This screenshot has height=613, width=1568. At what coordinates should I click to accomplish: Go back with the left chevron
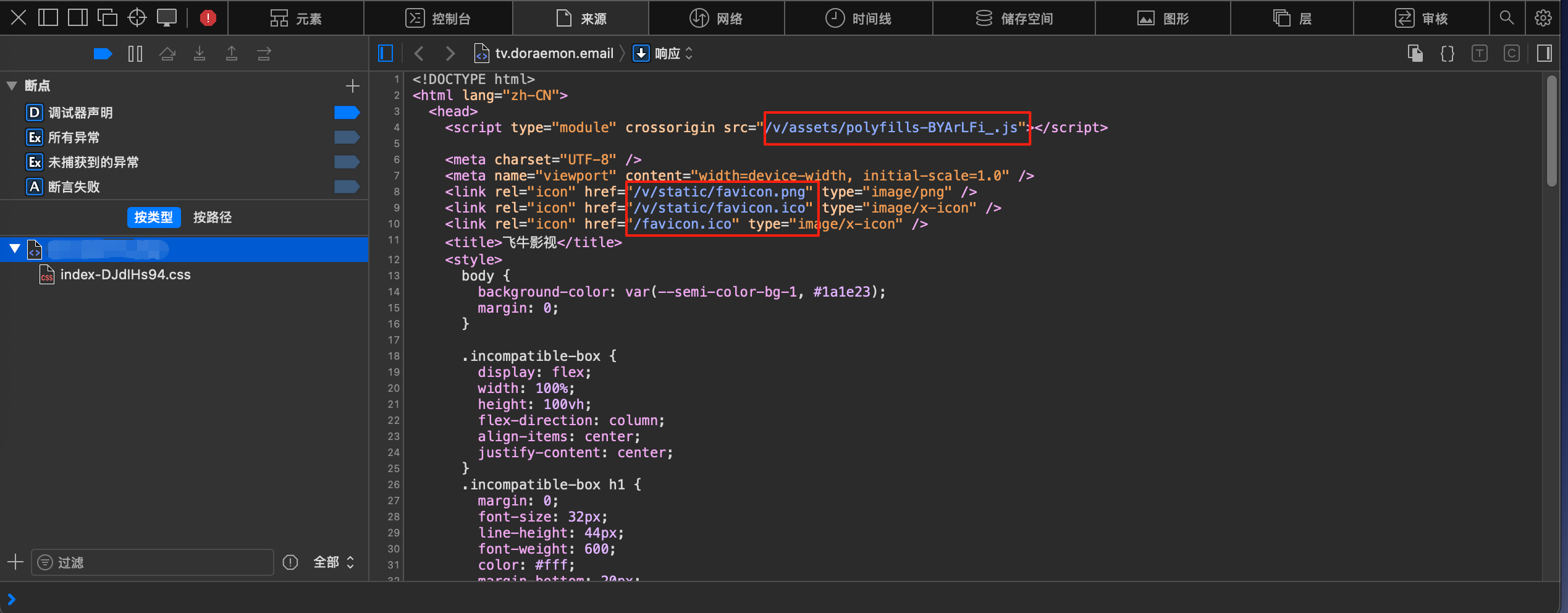(419, 54)
